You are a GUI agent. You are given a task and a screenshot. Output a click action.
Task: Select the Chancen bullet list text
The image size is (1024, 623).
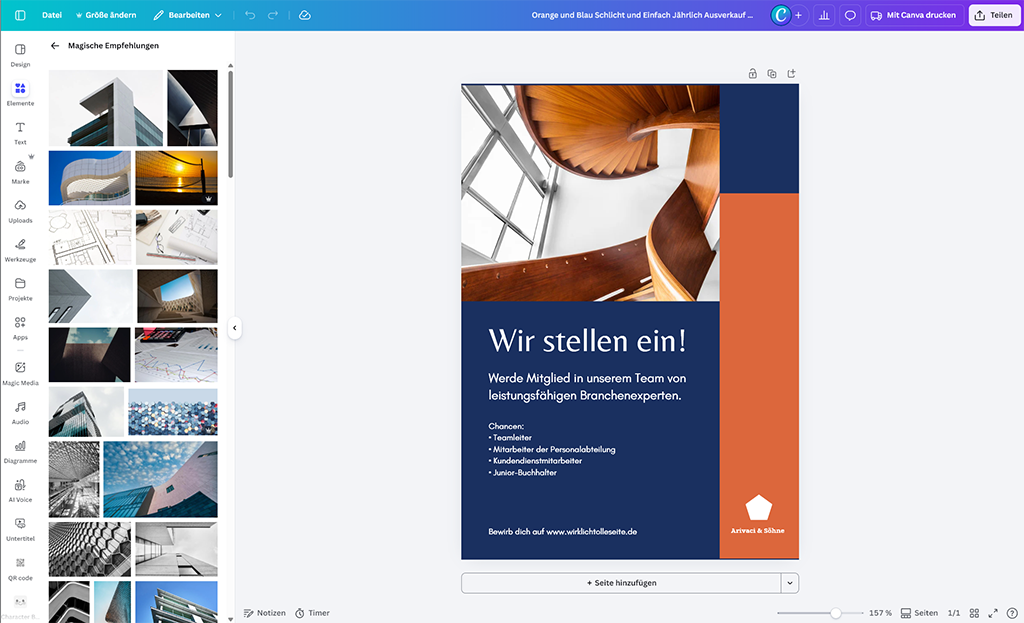(552, 449)
